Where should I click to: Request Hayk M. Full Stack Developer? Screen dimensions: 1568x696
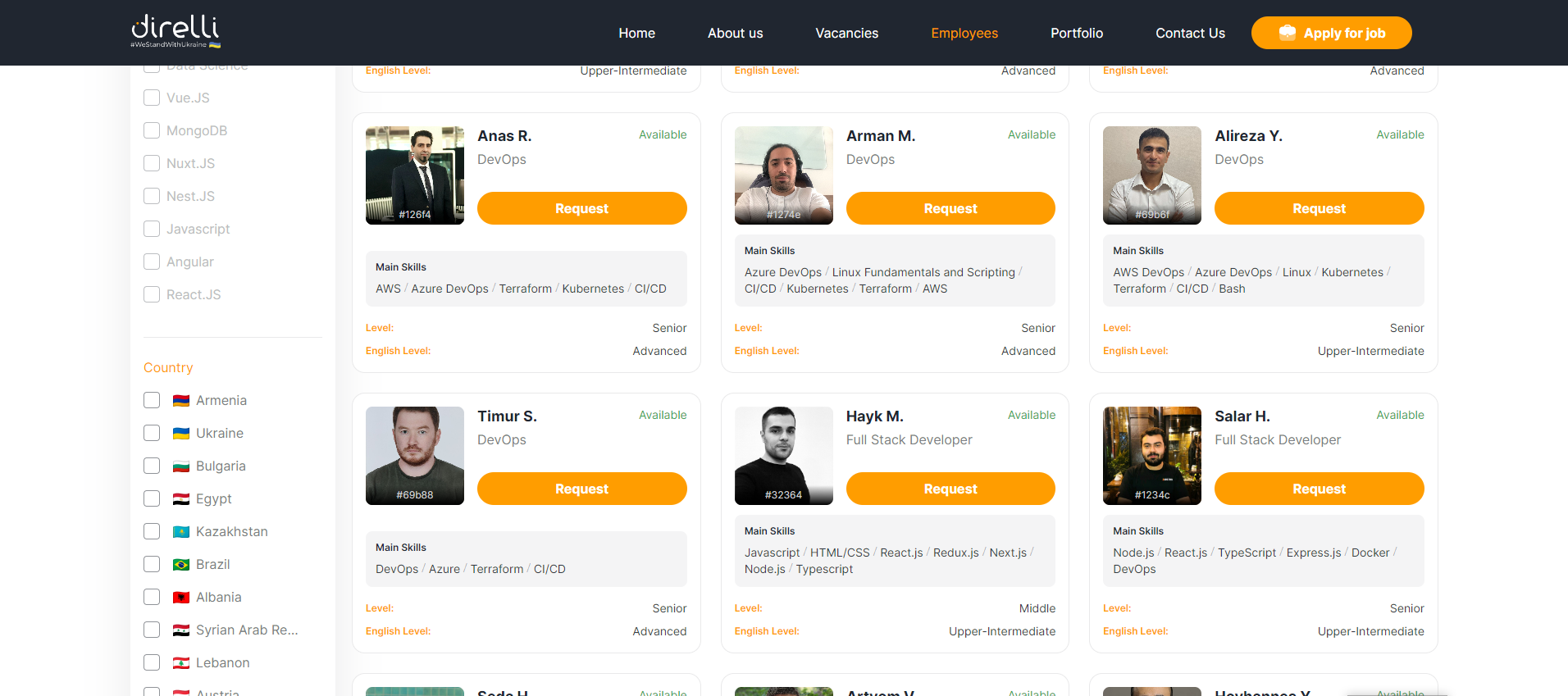point(950,489)
